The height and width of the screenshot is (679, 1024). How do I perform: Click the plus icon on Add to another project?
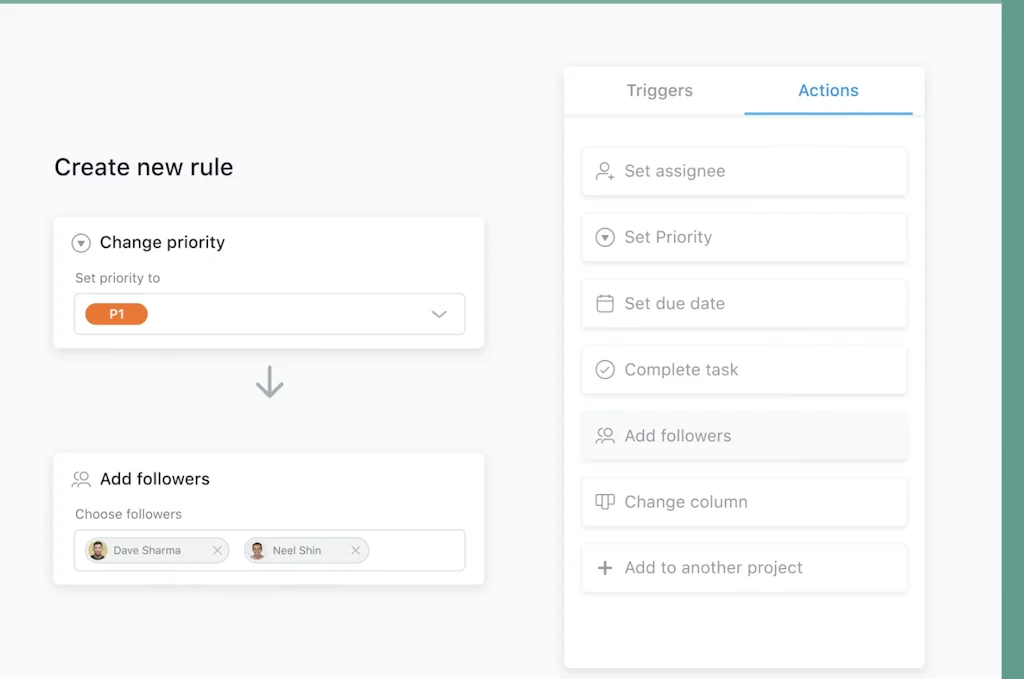(x=604, y=567)
